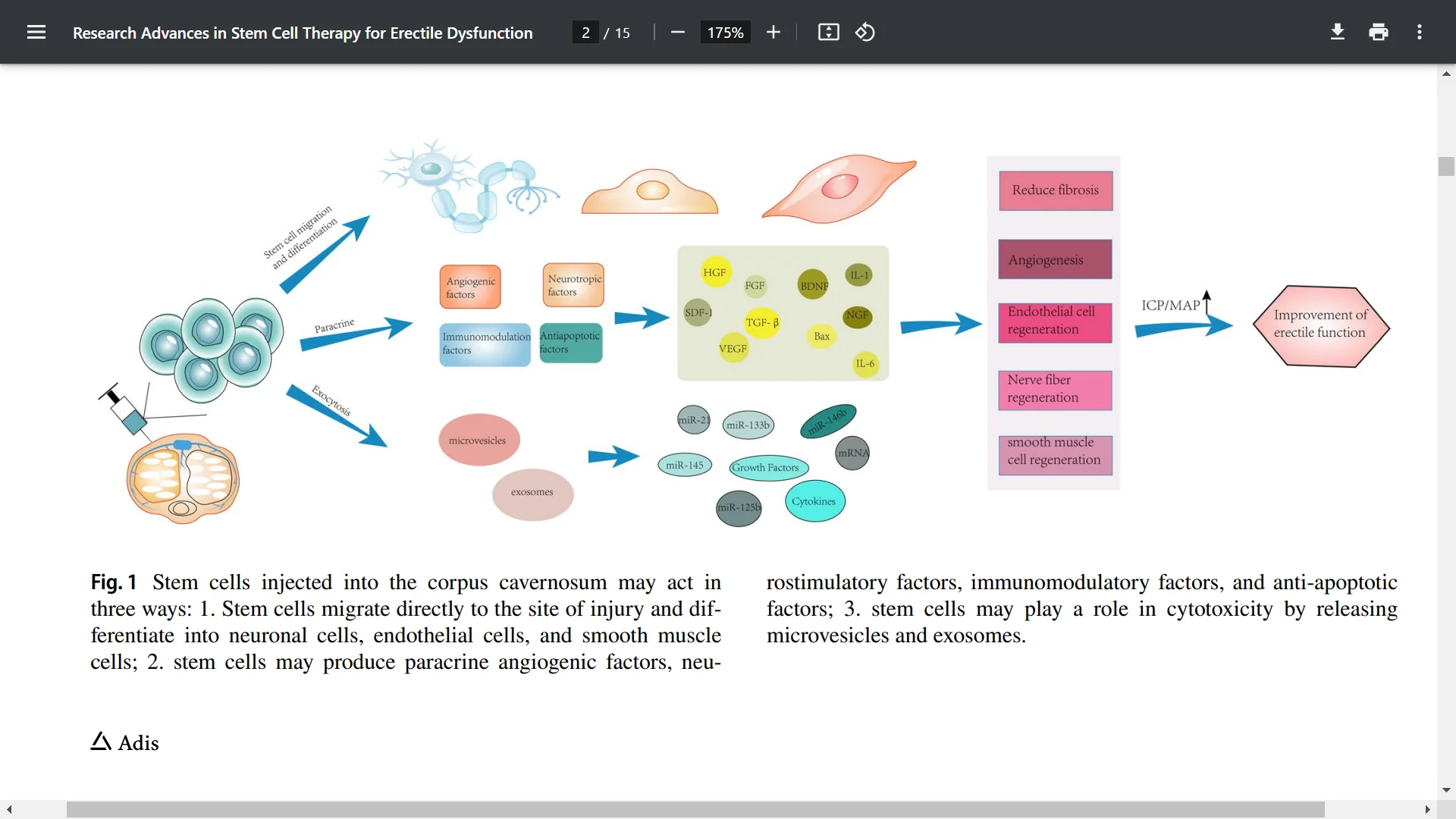Click the fit to page icon
The image size is (1456, 819).
pos(828,32)
